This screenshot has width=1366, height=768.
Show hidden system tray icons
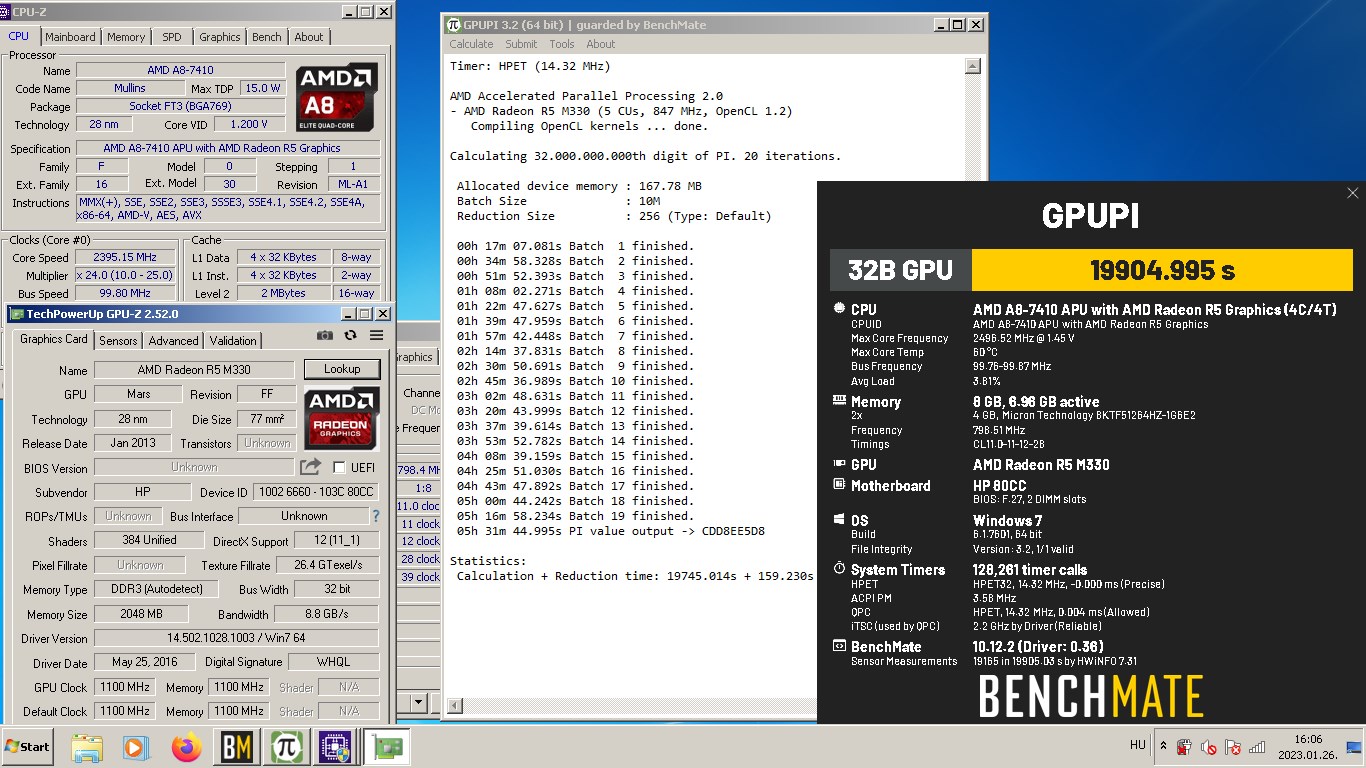coord(1163,746)
